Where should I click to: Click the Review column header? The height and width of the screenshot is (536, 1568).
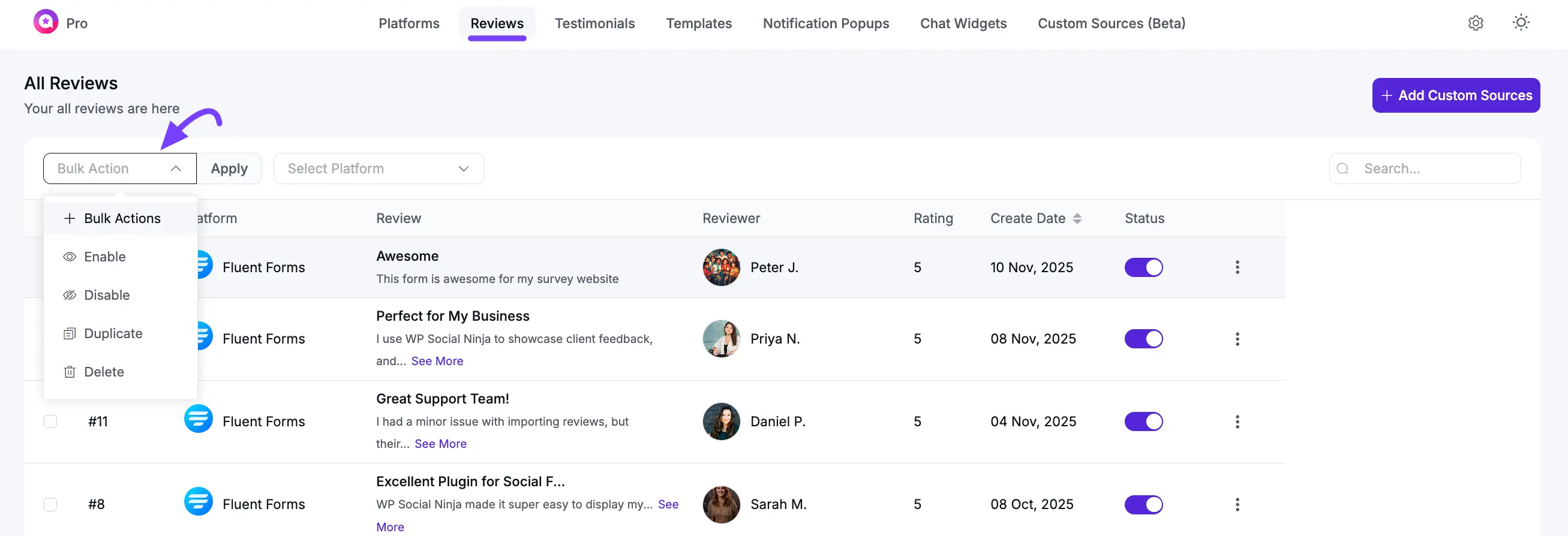tap(398, 218)
